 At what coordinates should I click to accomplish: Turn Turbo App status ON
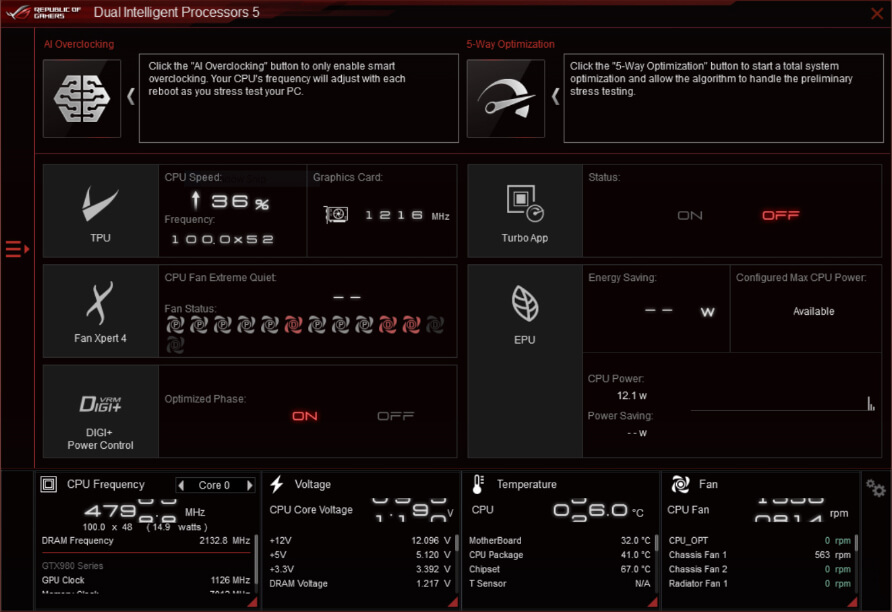(x=690, y=216)
